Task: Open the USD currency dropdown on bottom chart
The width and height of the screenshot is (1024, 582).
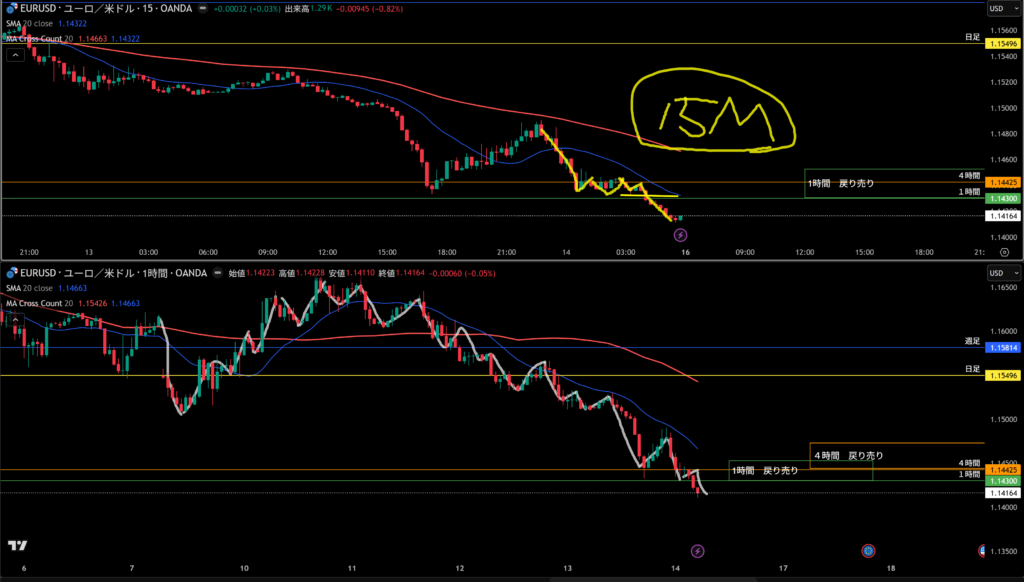Action: (x=1001, y=272)
